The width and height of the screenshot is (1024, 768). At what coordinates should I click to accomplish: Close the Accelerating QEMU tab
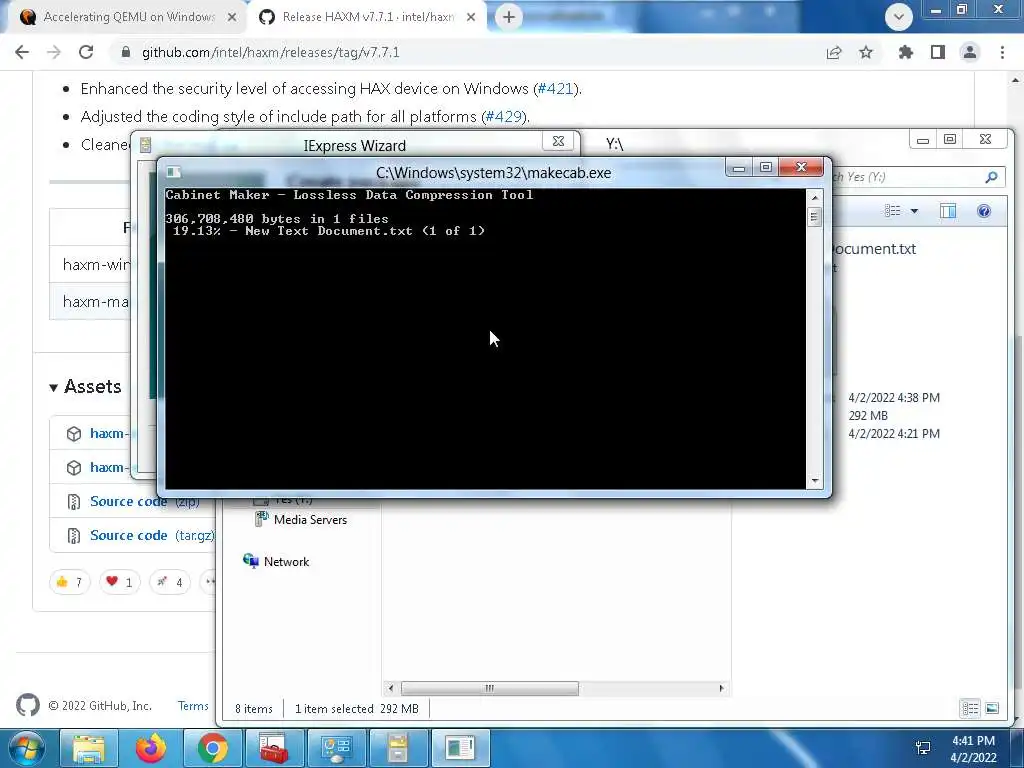(232, 18)
